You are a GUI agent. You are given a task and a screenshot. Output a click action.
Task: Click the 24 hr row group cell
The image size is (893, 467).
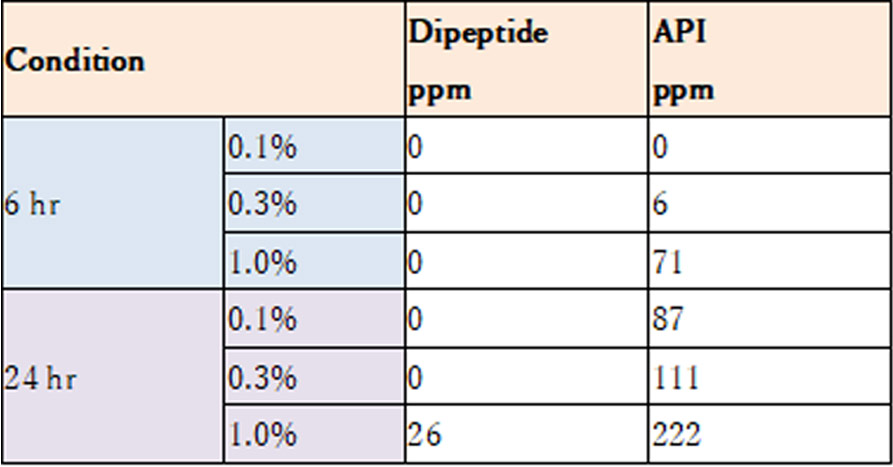[113, 376]
